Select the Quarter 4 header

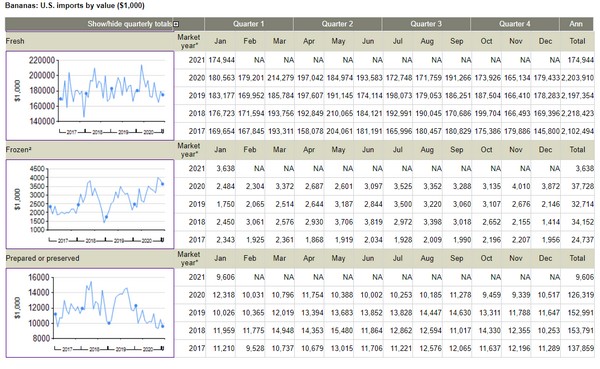pyautogui.click(x=515, y=24)
